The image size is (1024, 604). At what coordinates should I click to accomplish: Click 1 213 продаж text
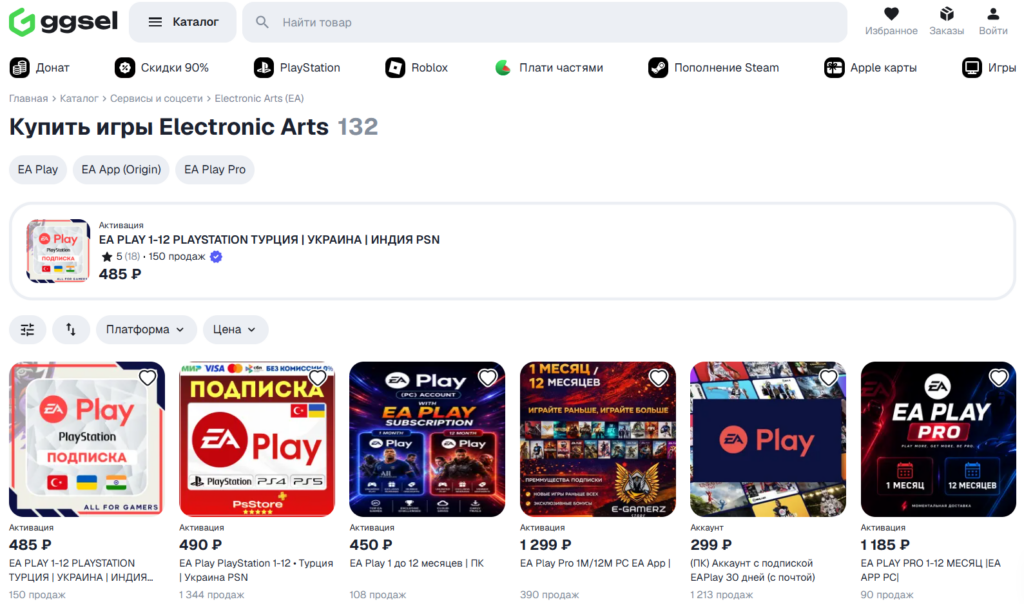pos(722,595)
